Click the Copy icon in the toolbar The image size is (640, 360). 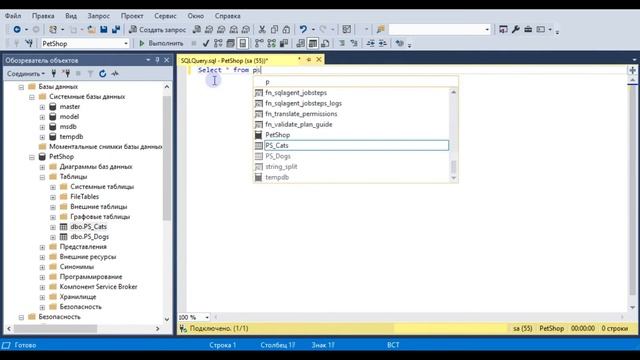(x=274, y=29)
